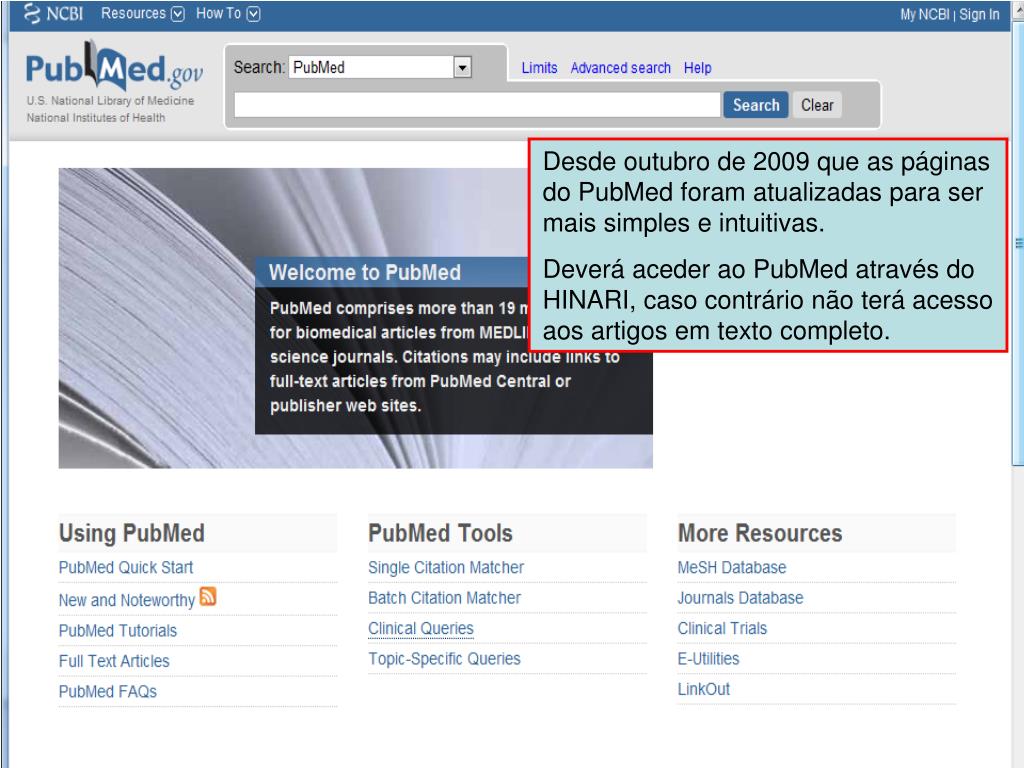Screen dimensions: 1024x768
Task: Click the More Resources heading
Action: (760, 533)
